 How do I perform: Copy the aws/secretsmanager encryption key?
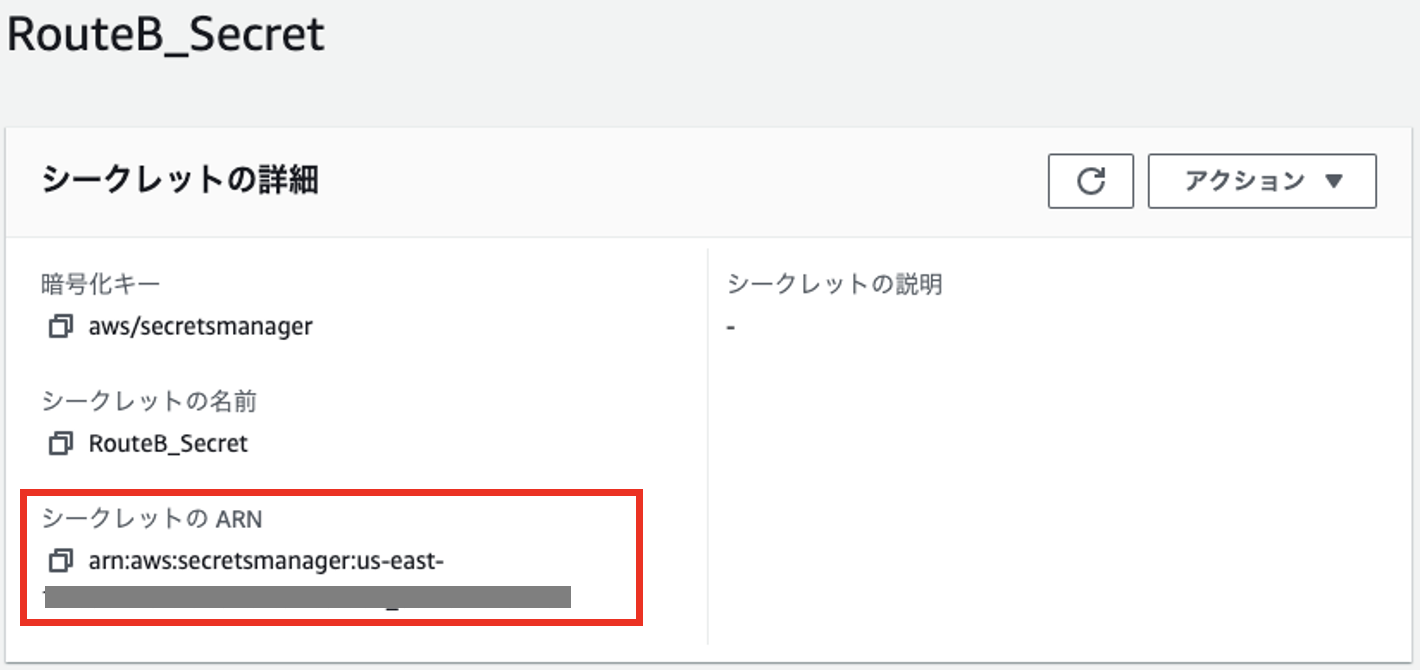click(61, 326)
